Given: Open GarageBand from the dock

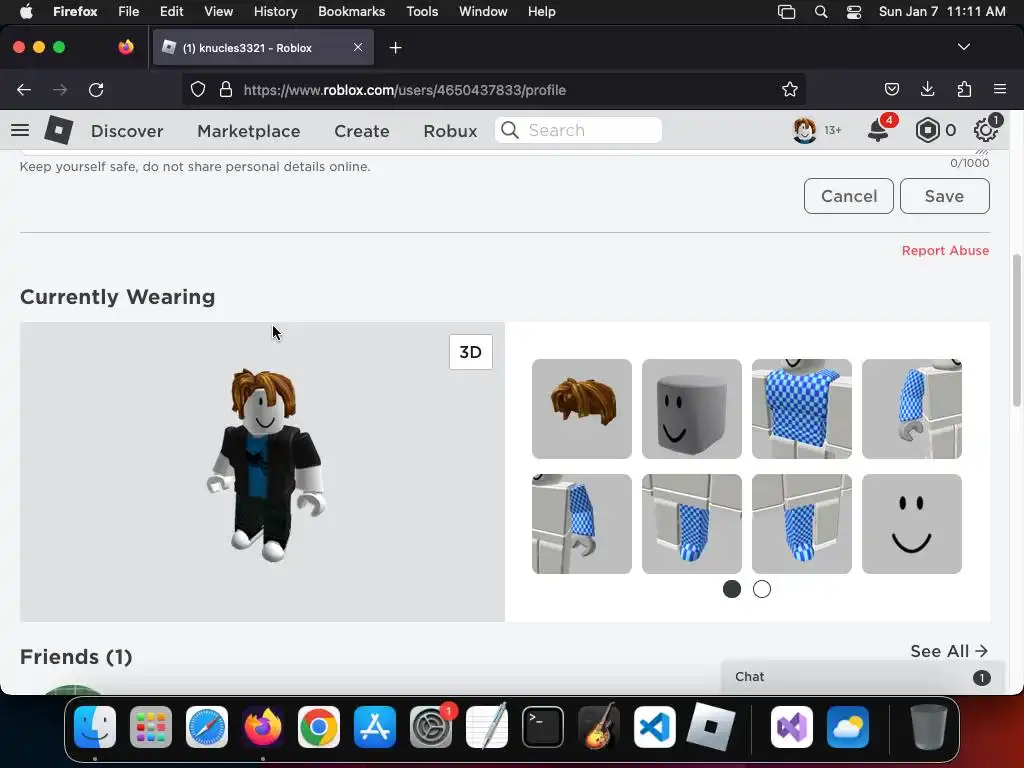Looking at the screenshot, I should 599,727.
